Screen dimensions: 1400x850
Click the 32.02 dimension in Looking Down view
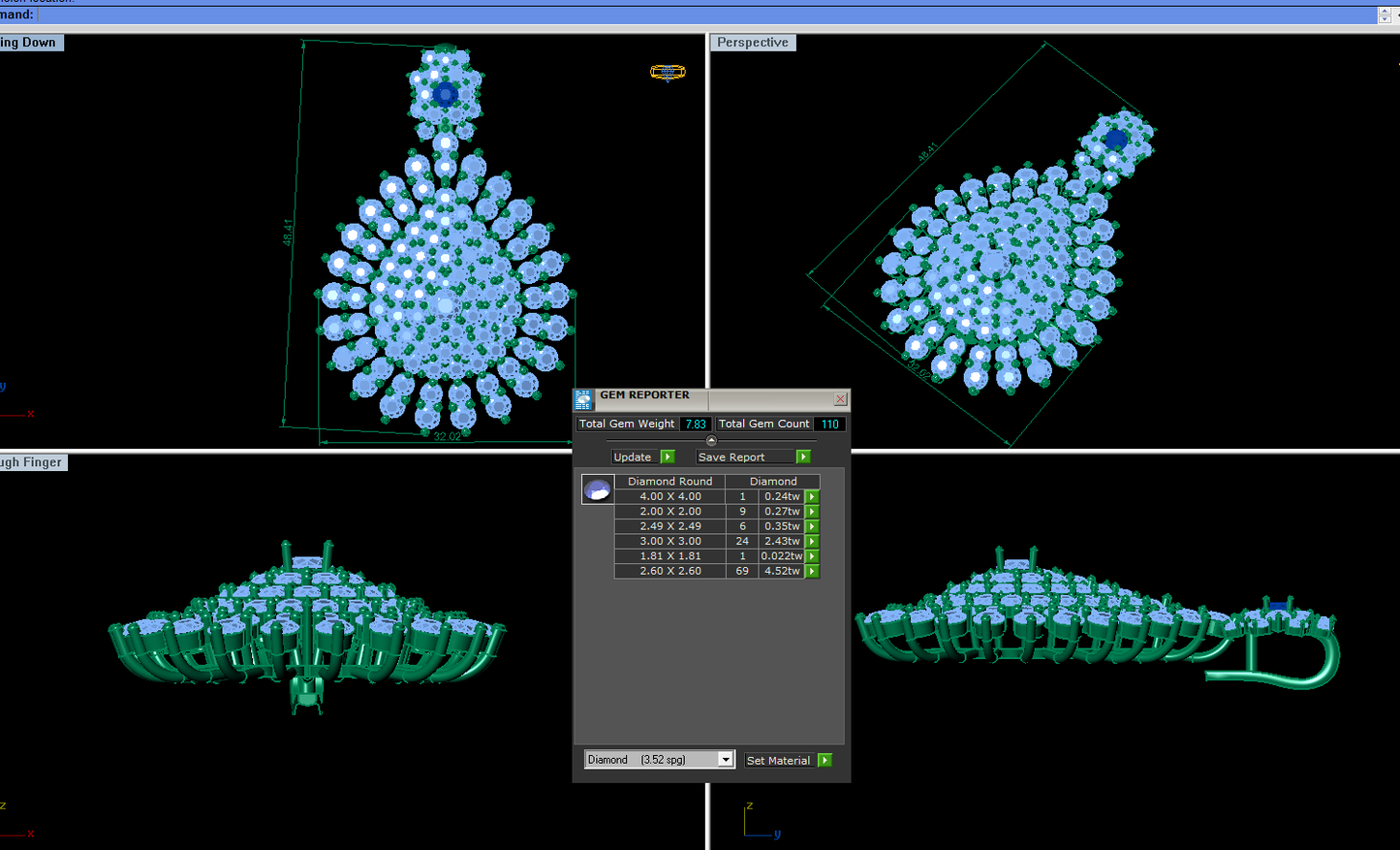tap(447, 437)
